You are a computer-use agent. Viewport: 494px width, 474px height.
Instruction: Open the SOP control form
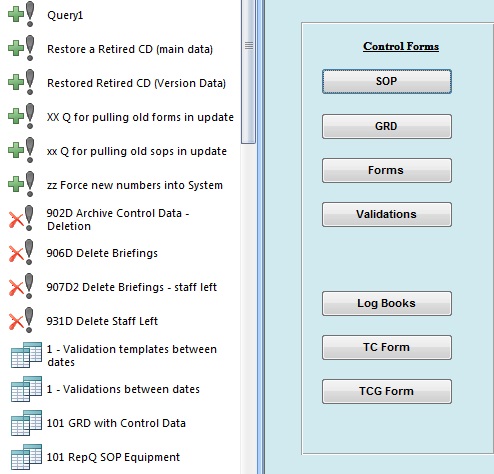click(387, 81)
